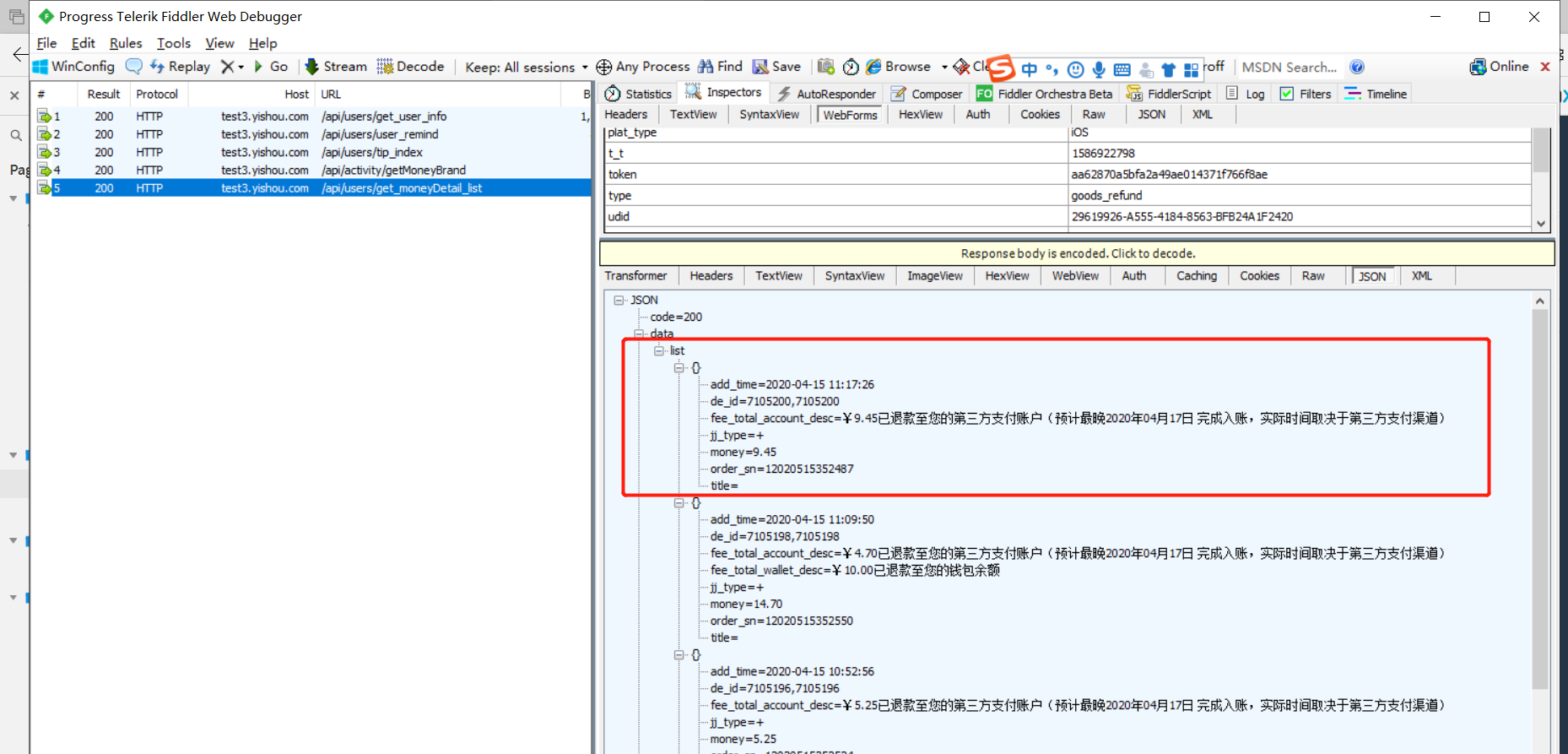The width and height of the screenshot is (1568, 754).
Task: Select the response Caching tab
Action: [x=1197, y=276]
